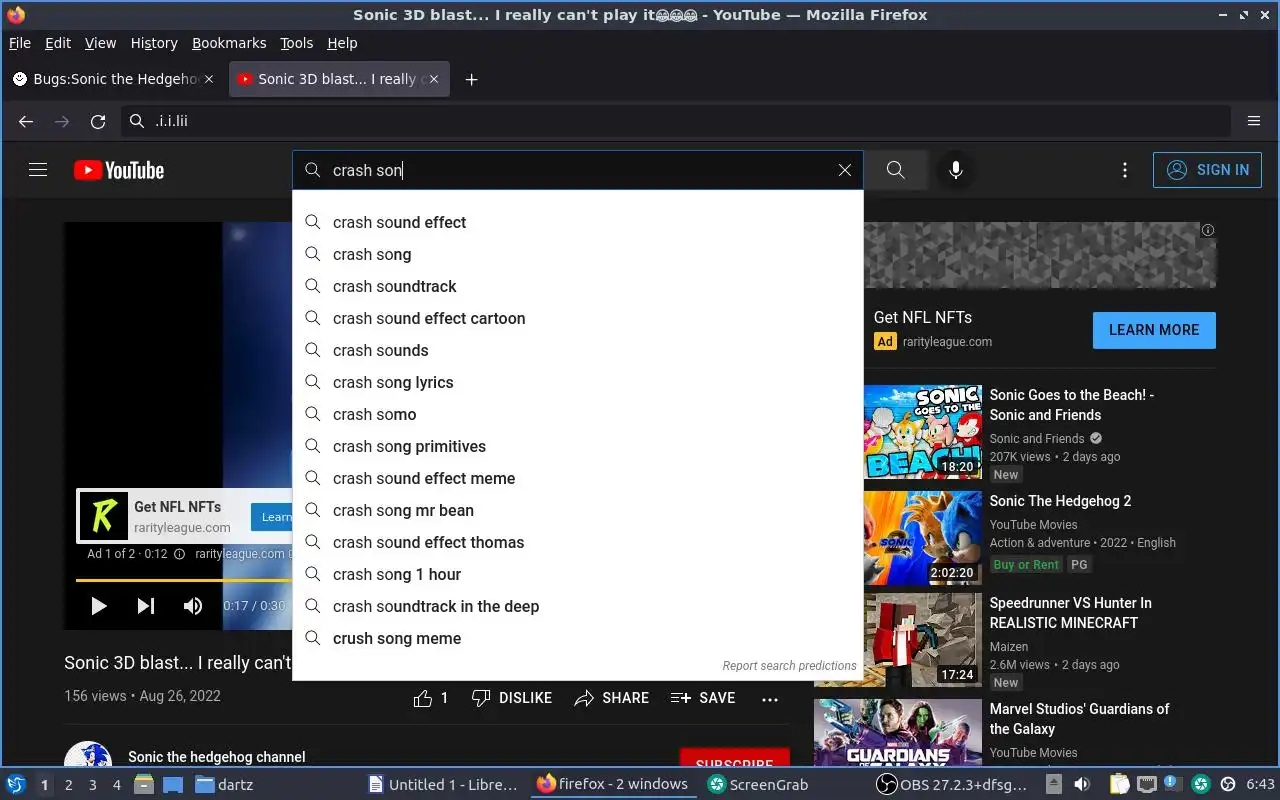This screenshot has width=1280, height=800.
Task: Click the Firefox URL address bar
Action: 676,121
